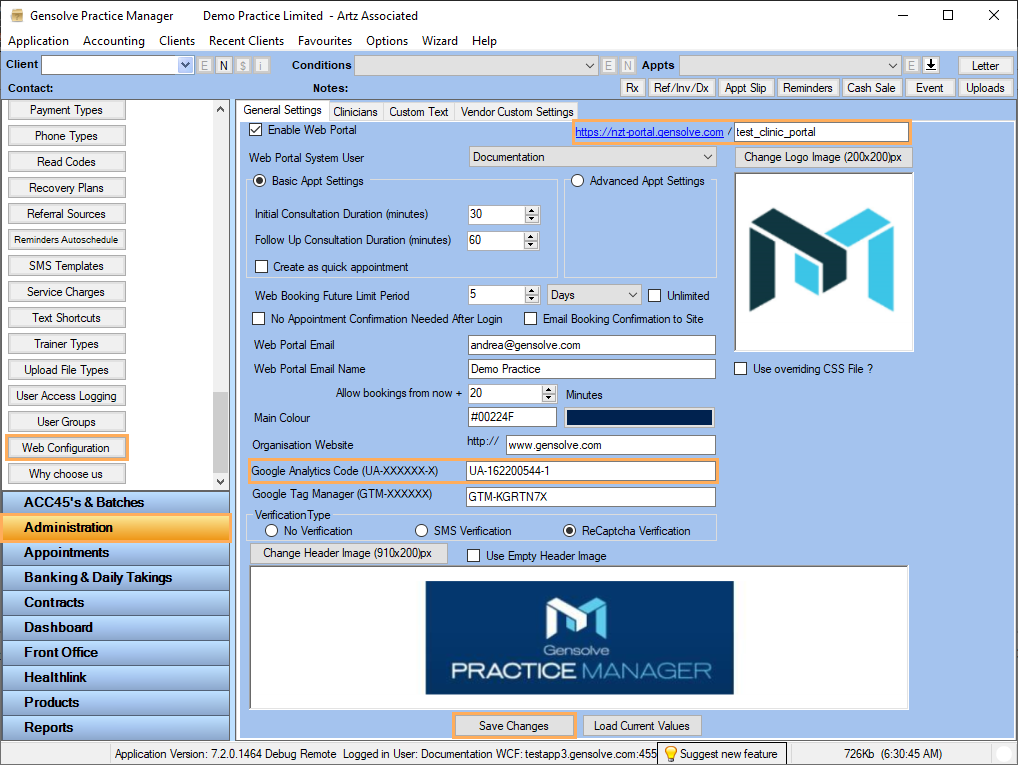Click the client N new icon
Image resolution: width=1018 pixels, height=765 pixels.
point(224,65)
